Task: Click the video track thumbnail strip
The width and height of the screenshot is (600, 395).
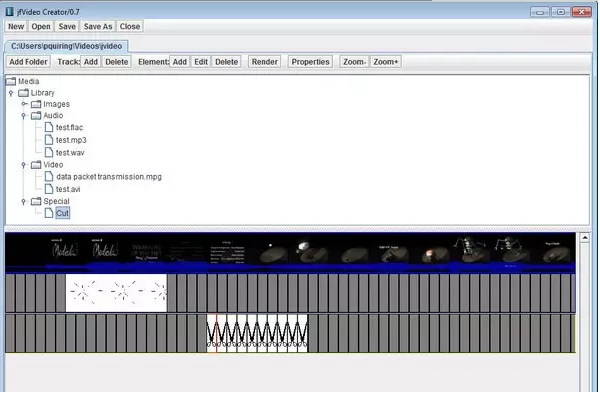Action: pos(290,253)
